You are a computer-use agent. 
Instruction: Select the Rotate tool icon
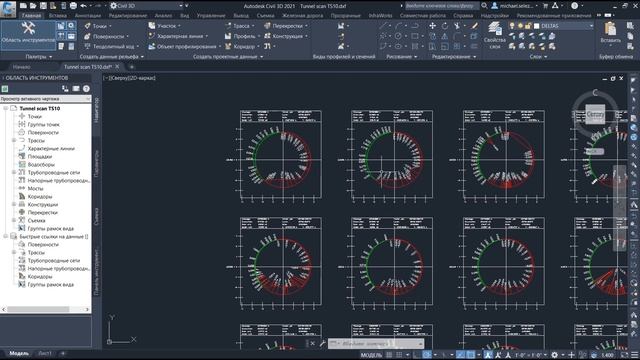tap(444, 26)
